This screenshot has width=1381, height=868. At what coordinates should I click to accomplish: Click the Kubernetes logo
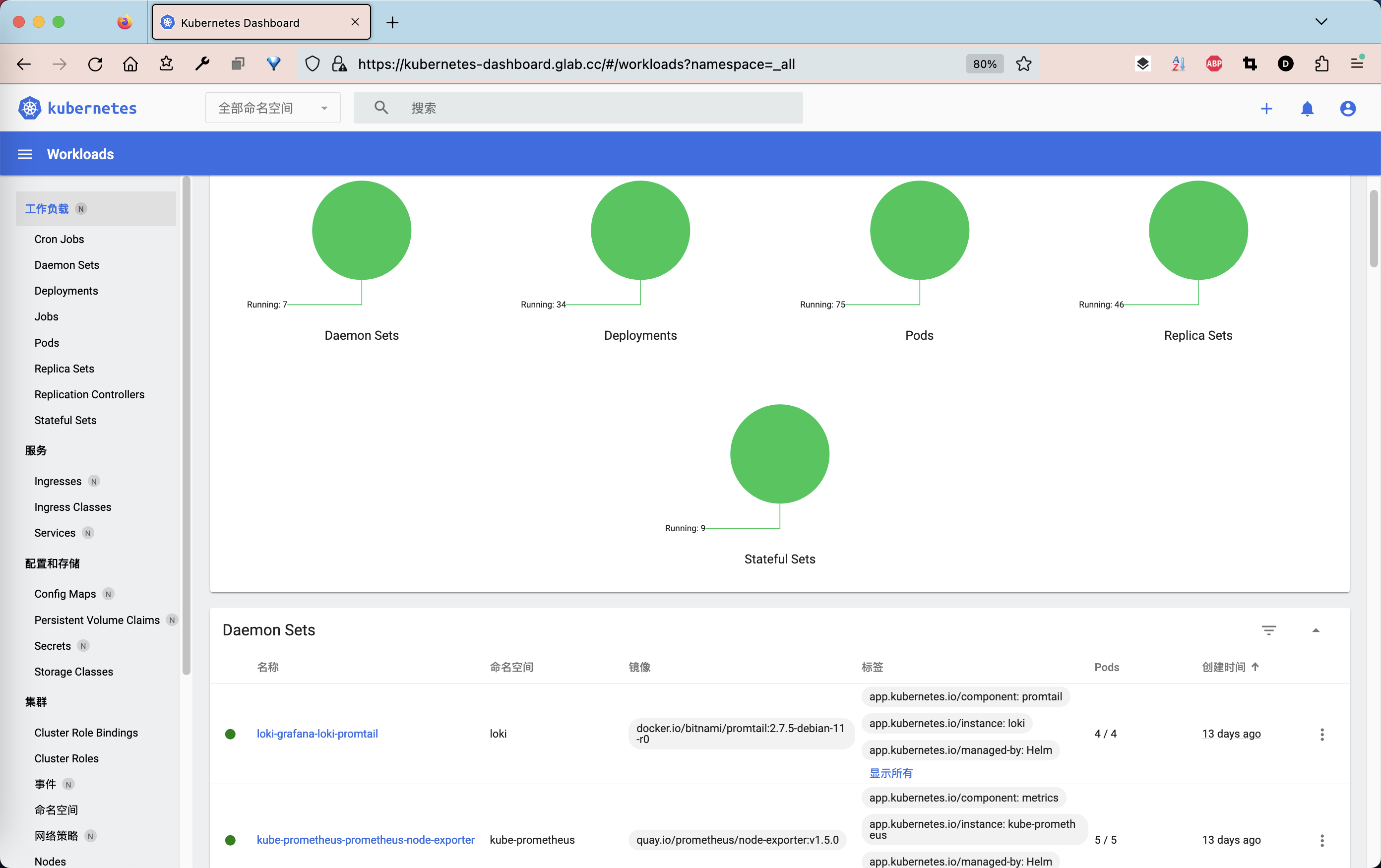(x=77, y=108)
